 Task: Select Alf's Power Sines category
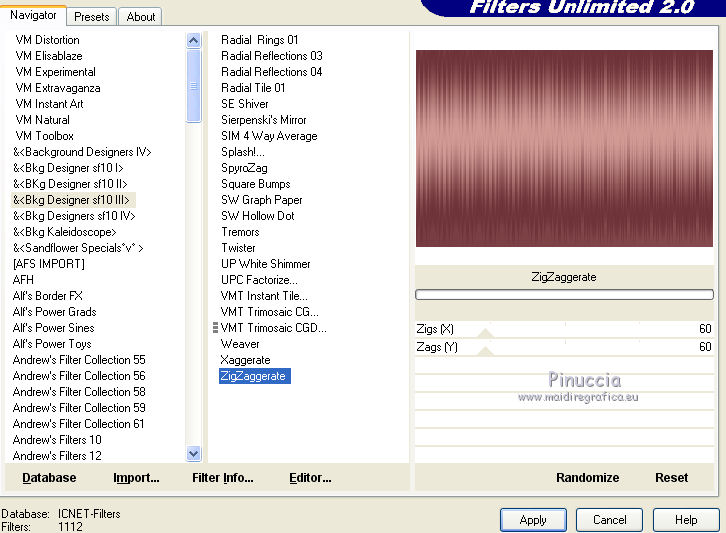click(54, 327)
